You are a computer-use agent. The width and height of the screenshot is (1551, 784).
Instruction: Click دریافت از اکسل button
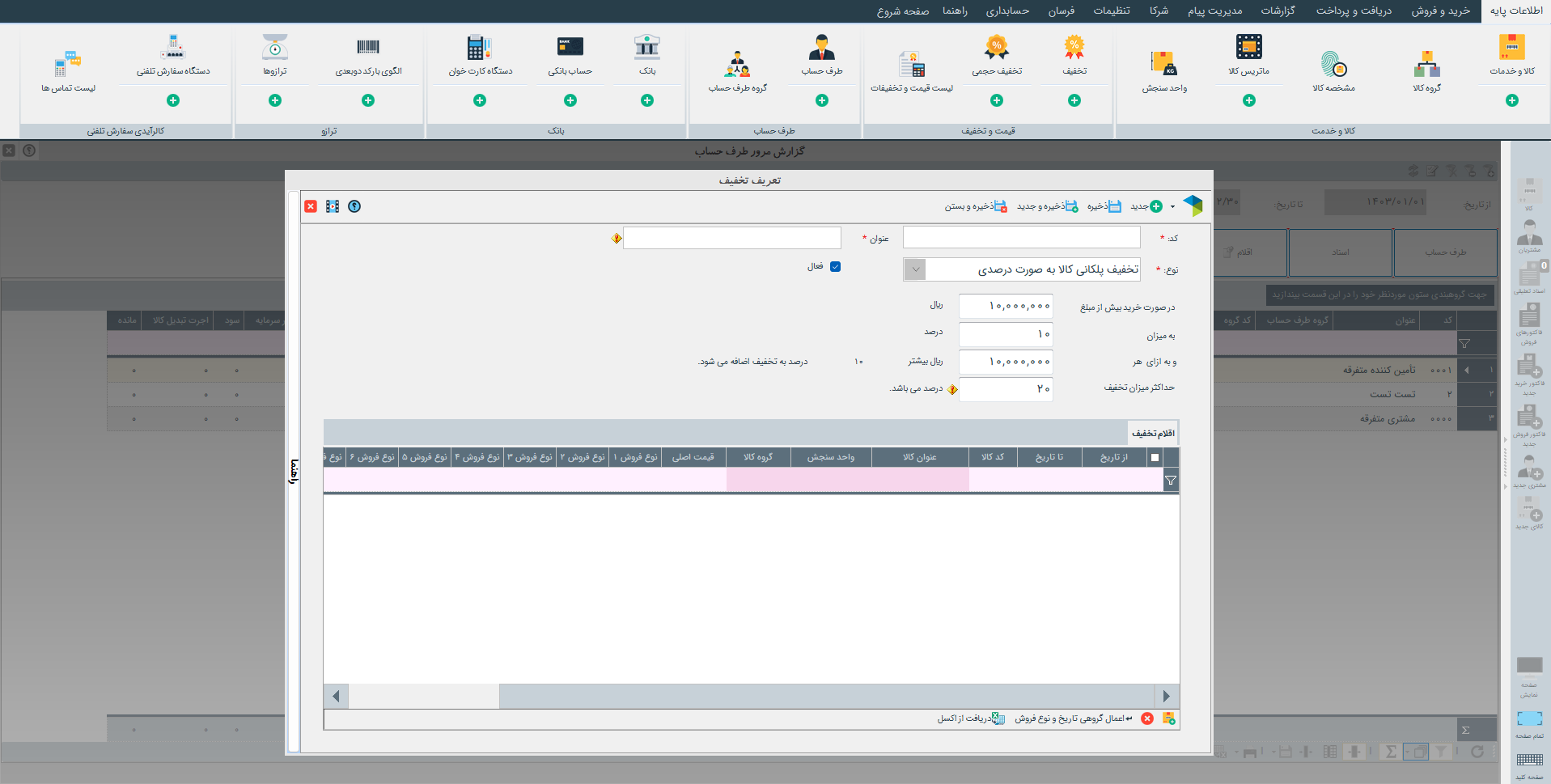tap(971, 718)
